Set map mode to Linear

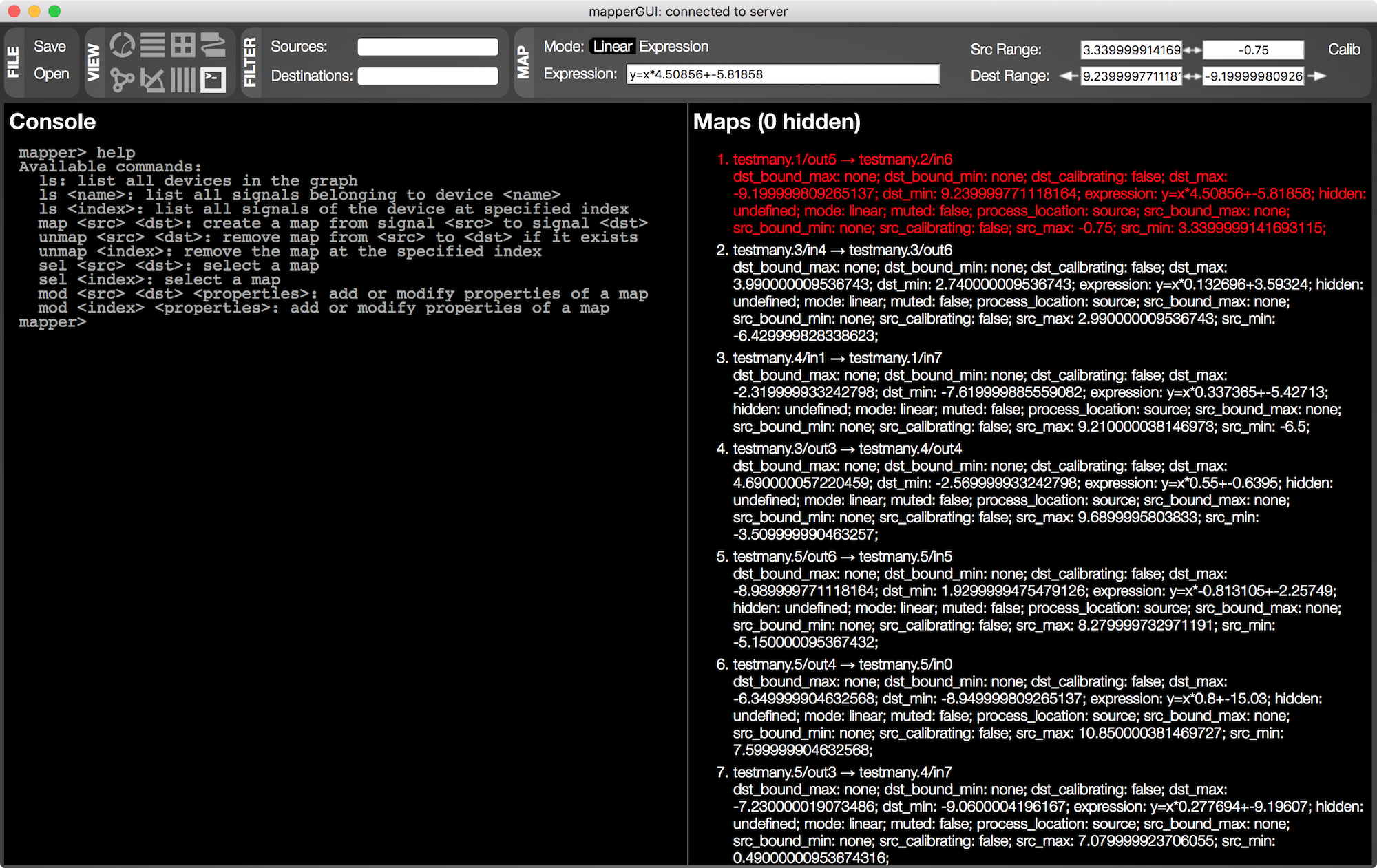click(x=612, y=46)
